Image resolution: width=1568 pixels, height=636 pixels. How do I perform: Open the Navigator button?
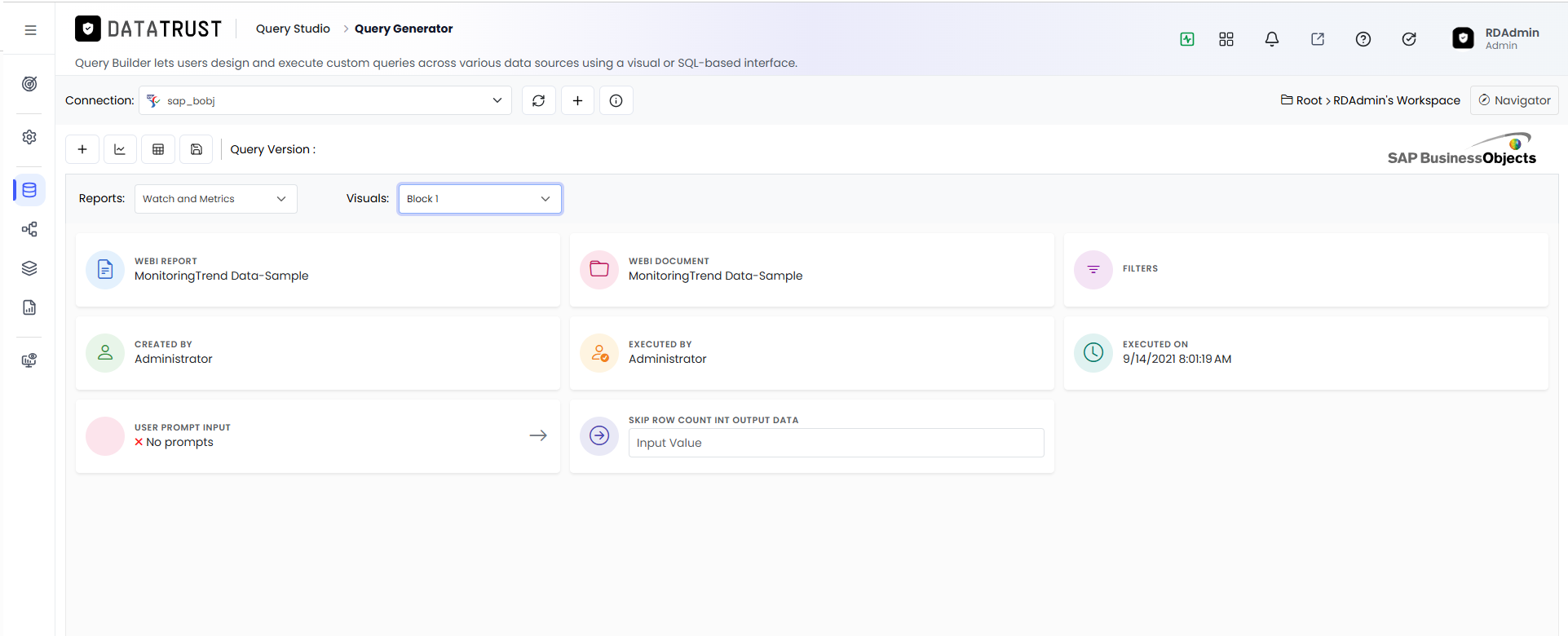coord(1514,100)
